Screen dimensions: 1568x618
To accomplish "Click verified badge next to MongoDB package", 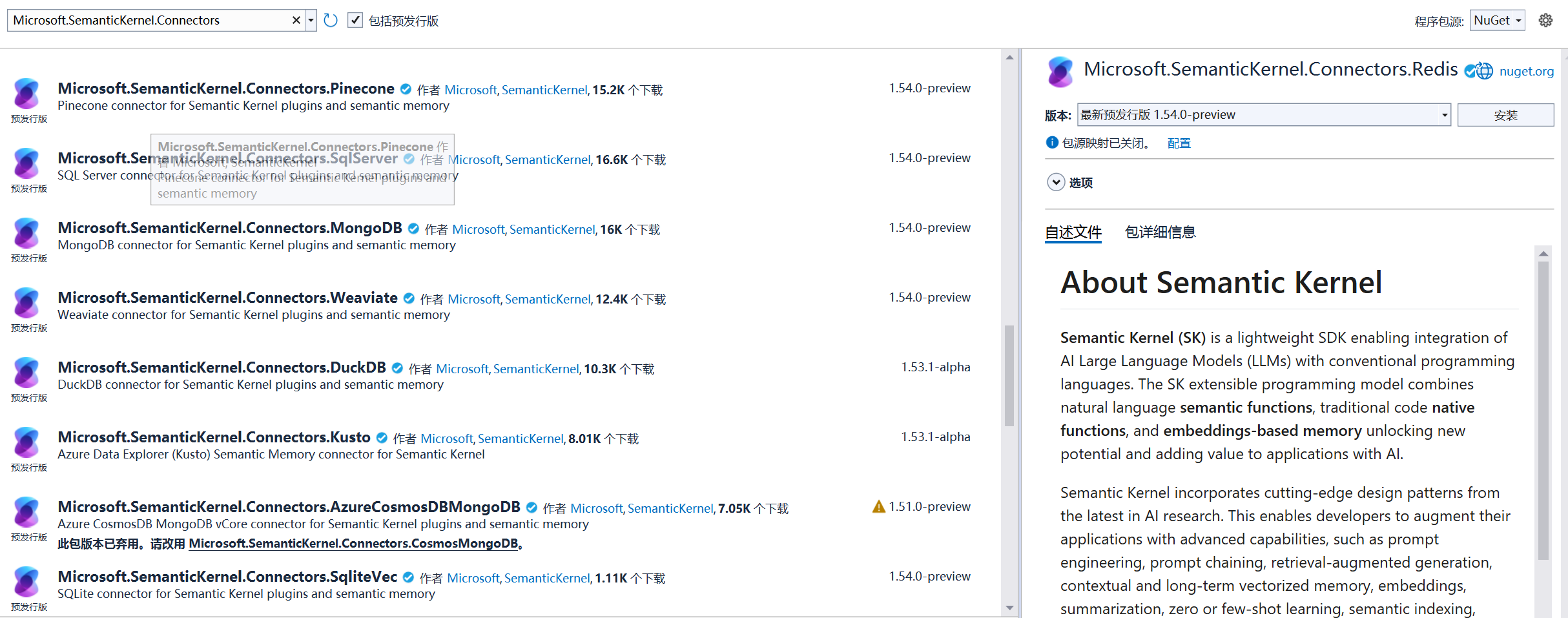I will pos(413,229).
